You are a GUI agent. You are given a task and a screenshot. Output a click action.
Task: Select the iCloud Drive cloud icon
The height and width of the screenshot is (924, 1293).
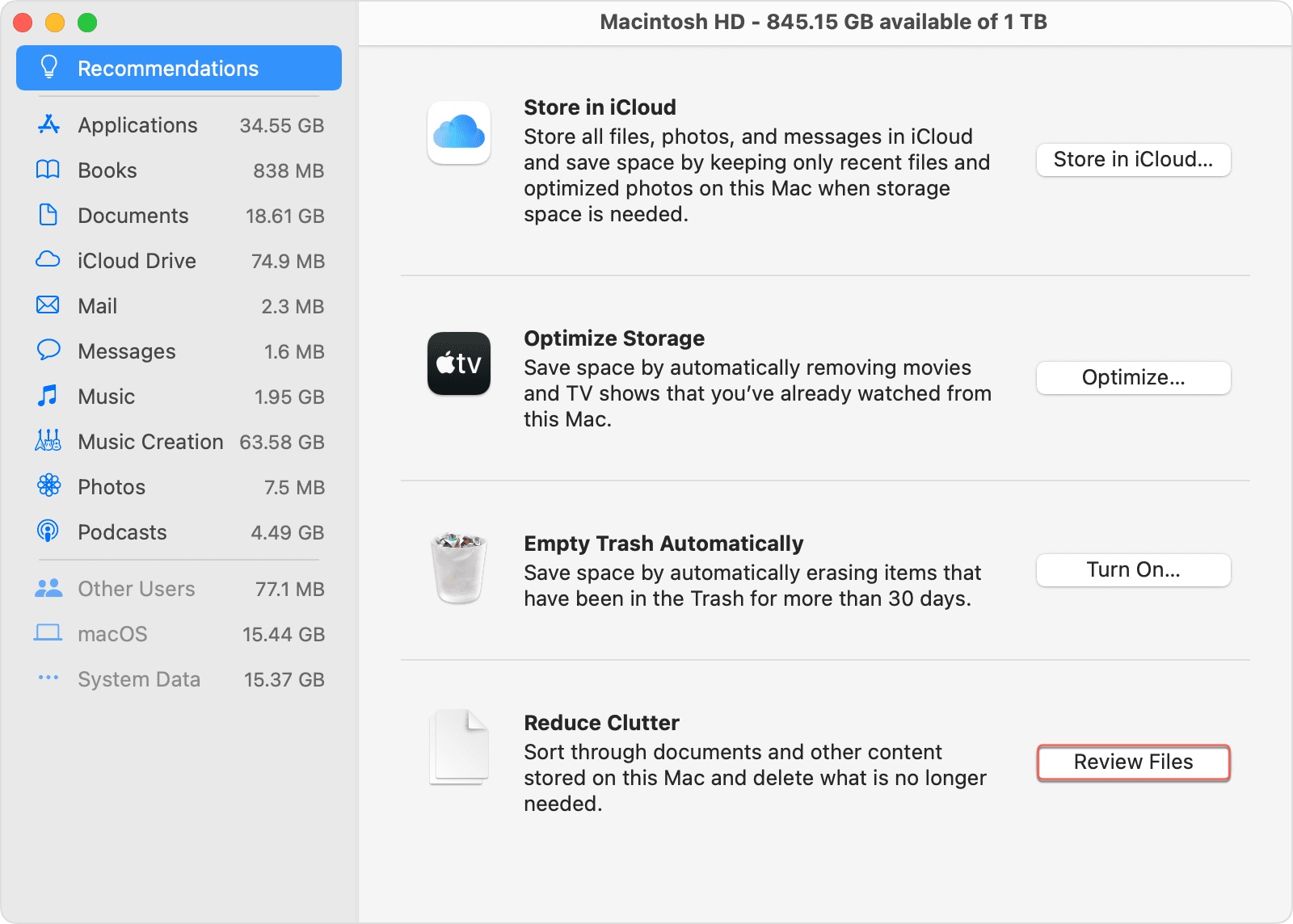click(48, 260)
